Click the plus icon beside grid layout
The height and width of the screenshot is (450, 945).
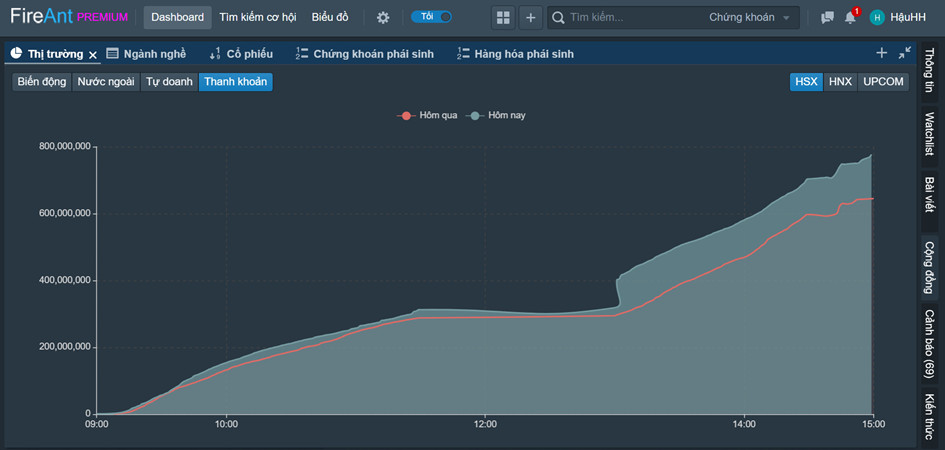coord(530,17)
